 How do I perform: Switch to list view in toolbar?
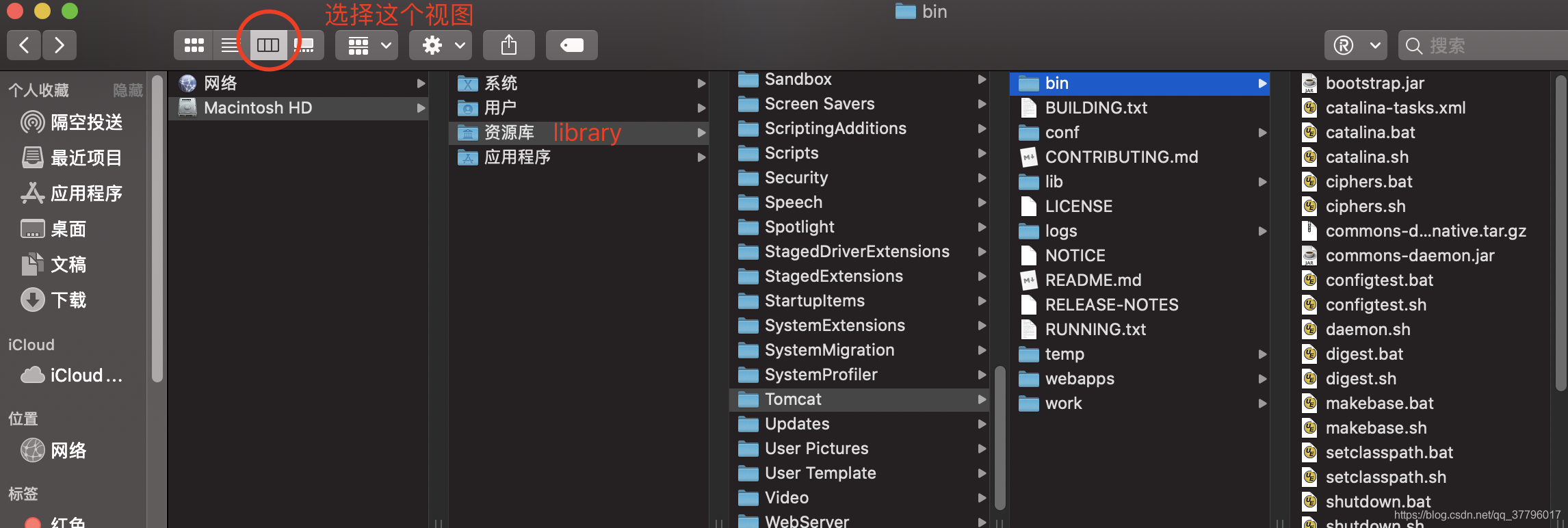231,46
